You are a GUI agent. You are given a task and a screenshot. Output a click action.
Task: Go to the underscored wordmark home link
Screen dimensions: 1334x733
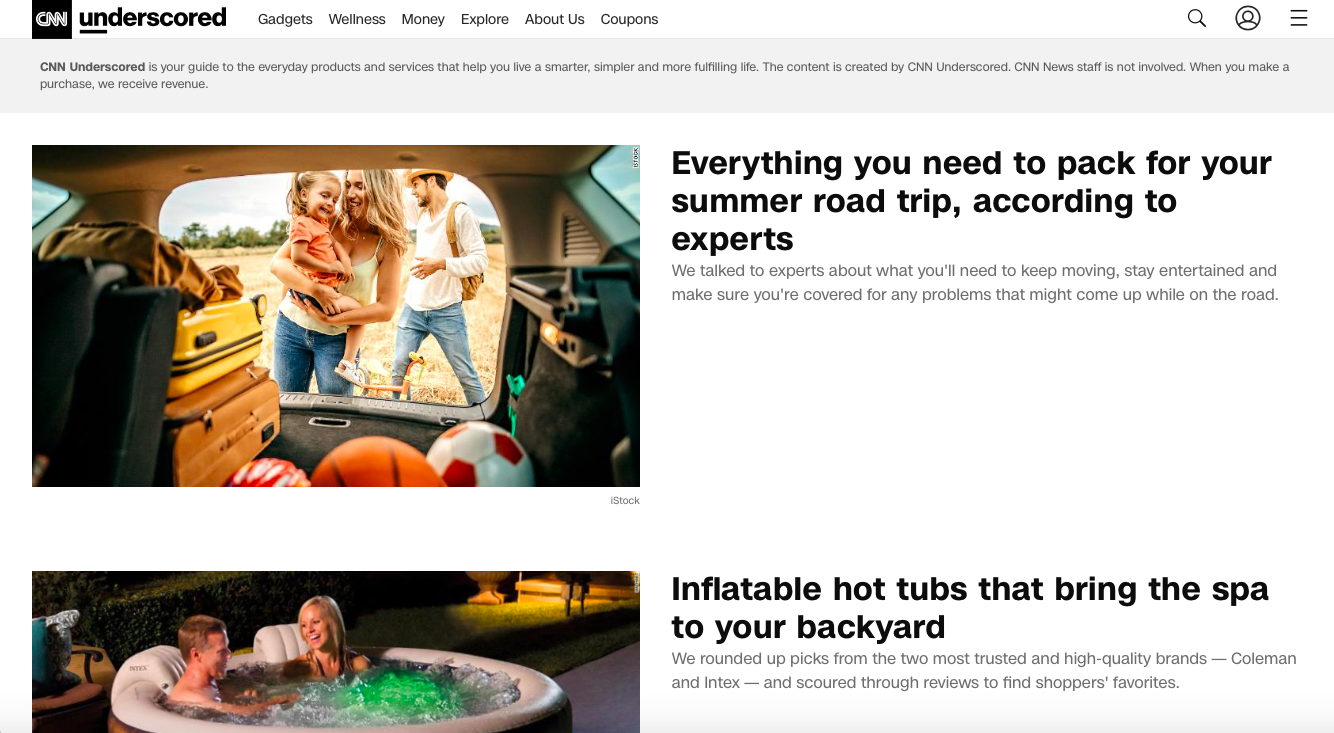point(153,19)
